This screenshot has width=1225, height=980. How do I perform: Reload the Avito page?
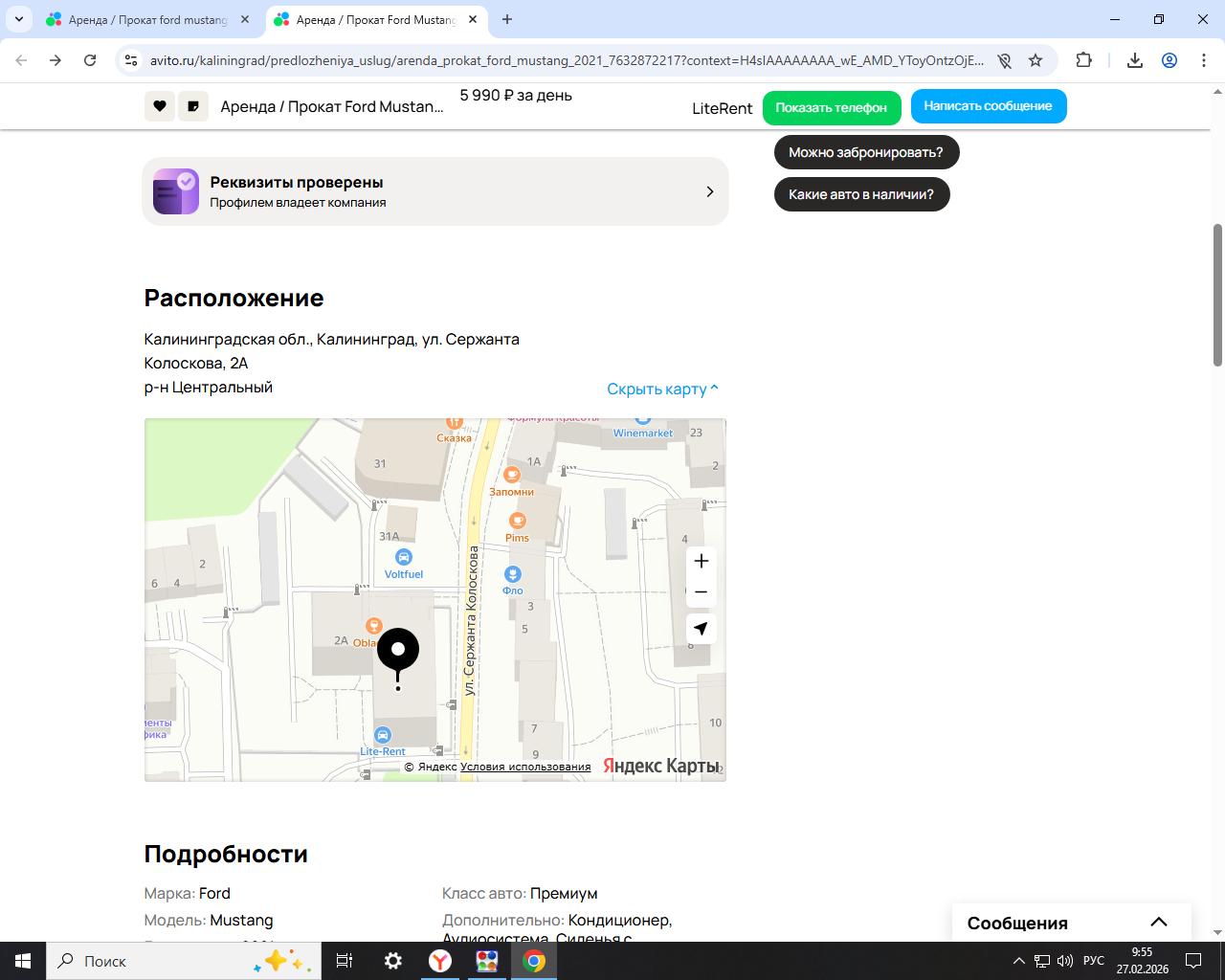[x=90, y=60]
